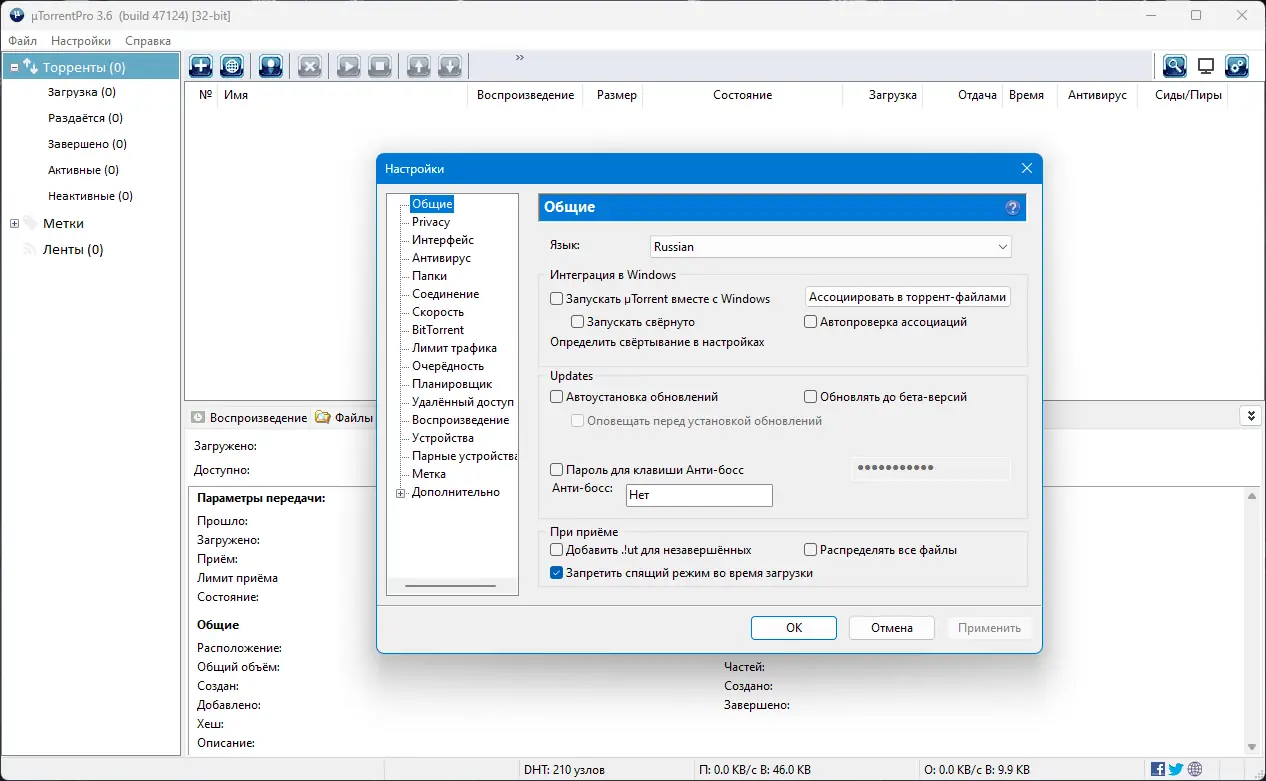
Task: Expand the Дополнительно settings node
Action: pyautogui.click(x=401, y=492)
